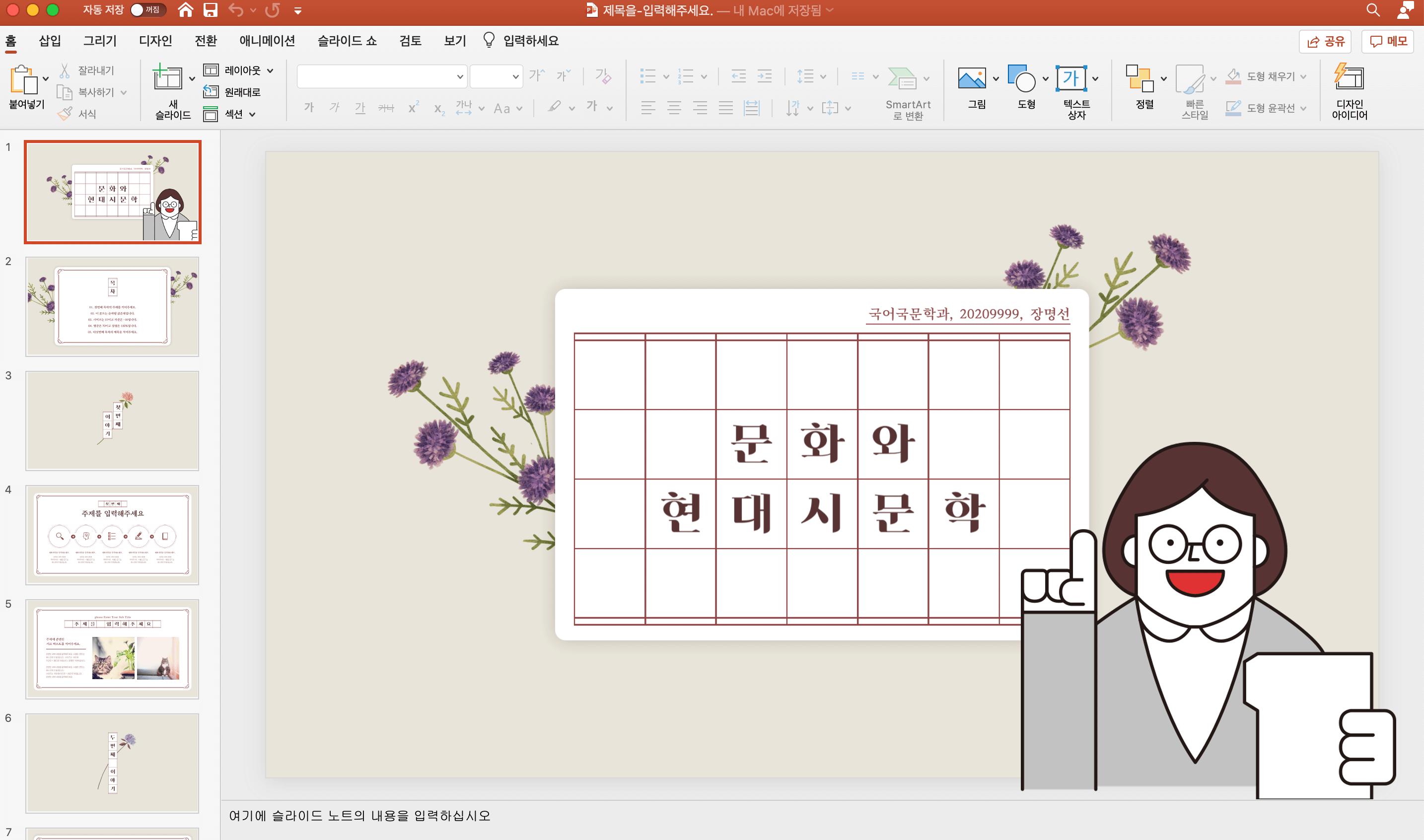Switch to the Design (디자인) tab
This screenshot has width=1424, height=840.
(155, 41)
